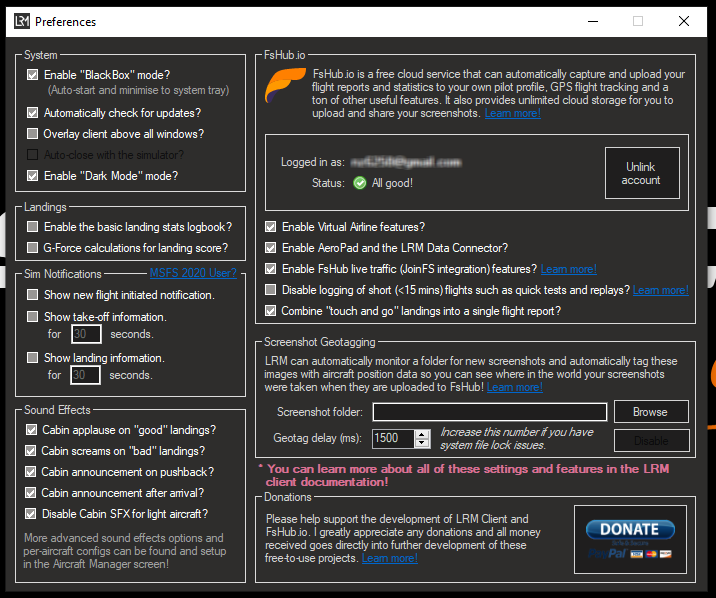
Task: Enable Disable logging of short flights
Action: point(271,289)
